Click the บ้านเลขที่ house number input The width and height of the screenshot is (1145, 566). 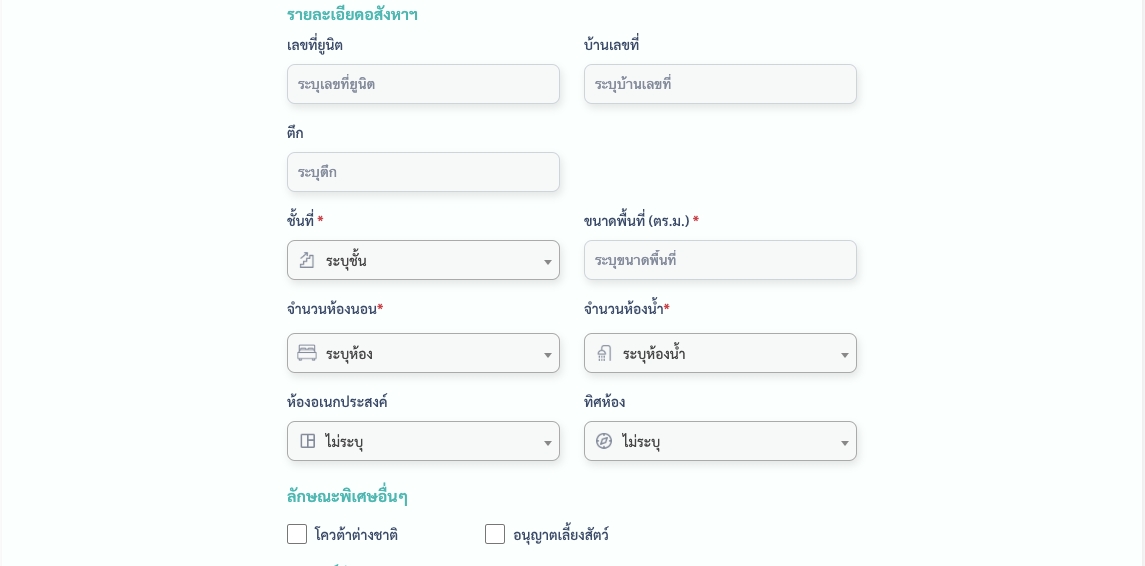pyautogui.click(x=720, y=84)
